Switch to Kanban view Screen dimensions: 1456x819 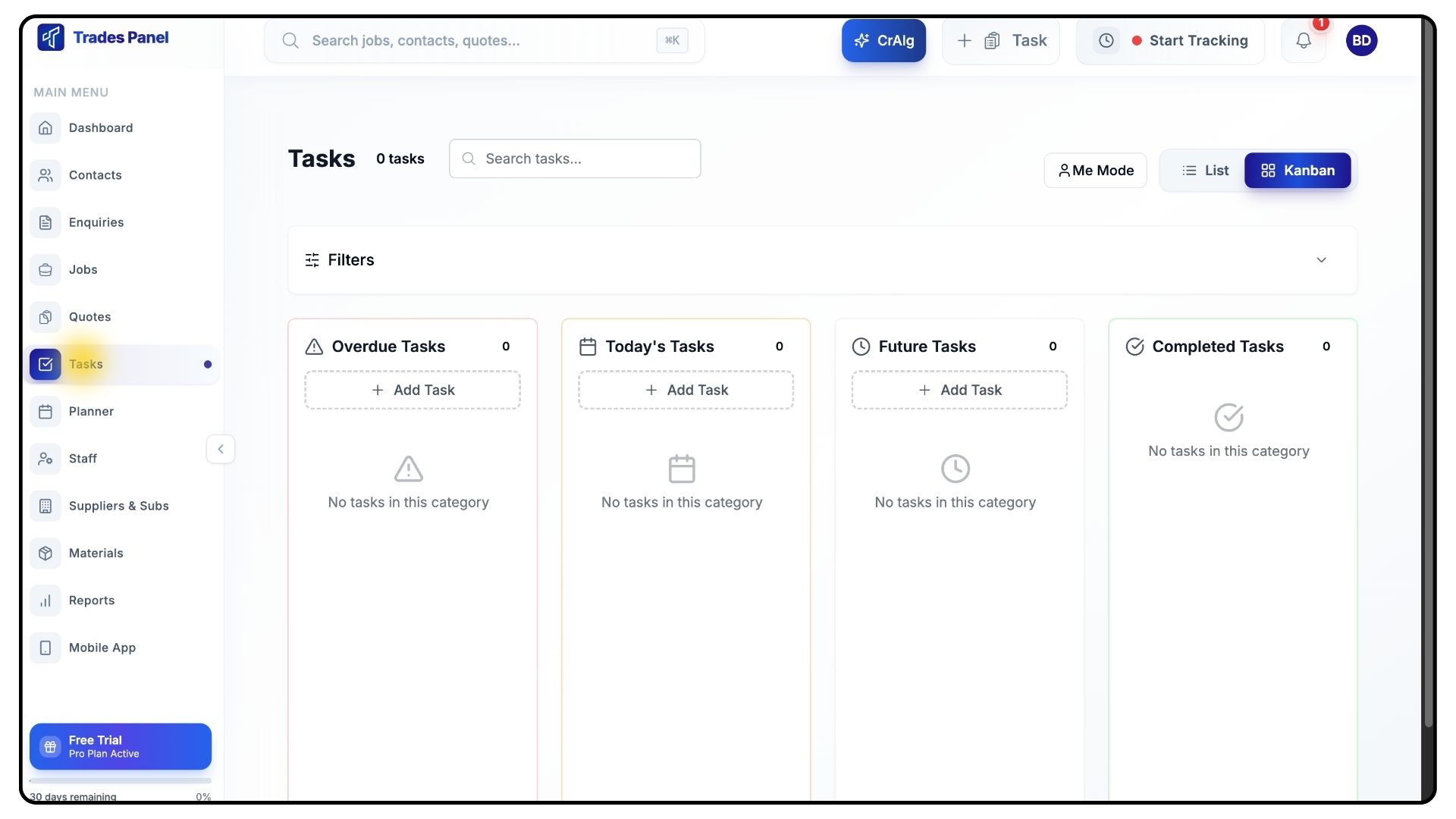(x=1298, y=171)
